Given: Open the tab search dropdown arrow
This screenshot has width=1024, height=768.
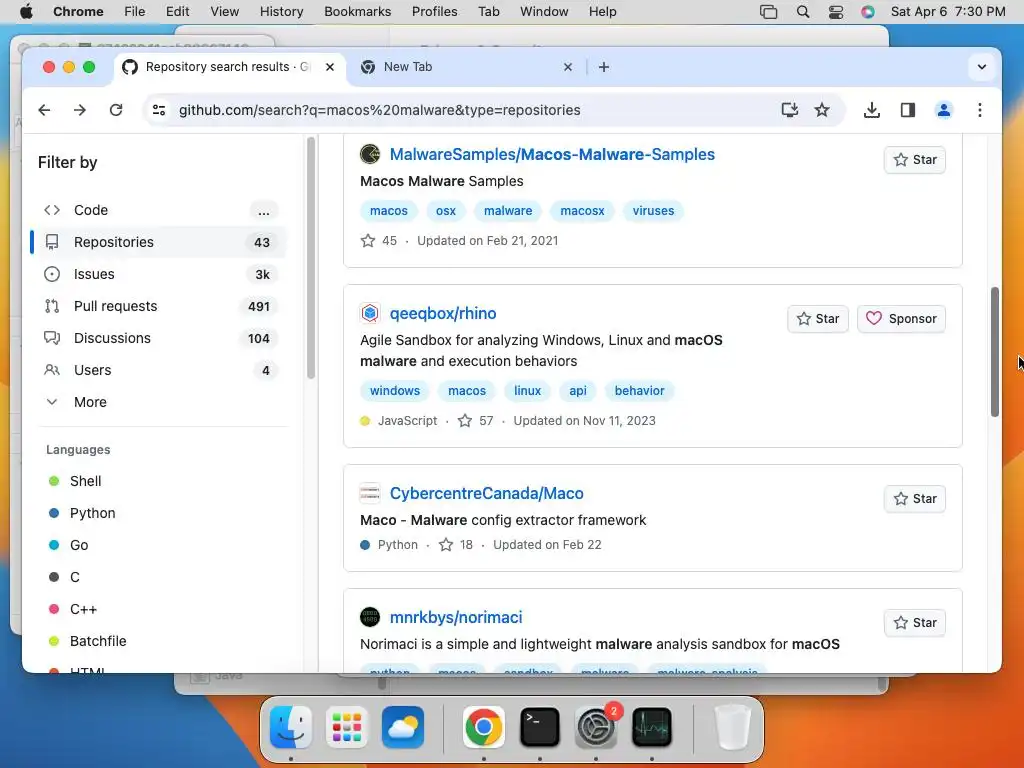Looking at the screenshot, I should [x=982, y=67].
